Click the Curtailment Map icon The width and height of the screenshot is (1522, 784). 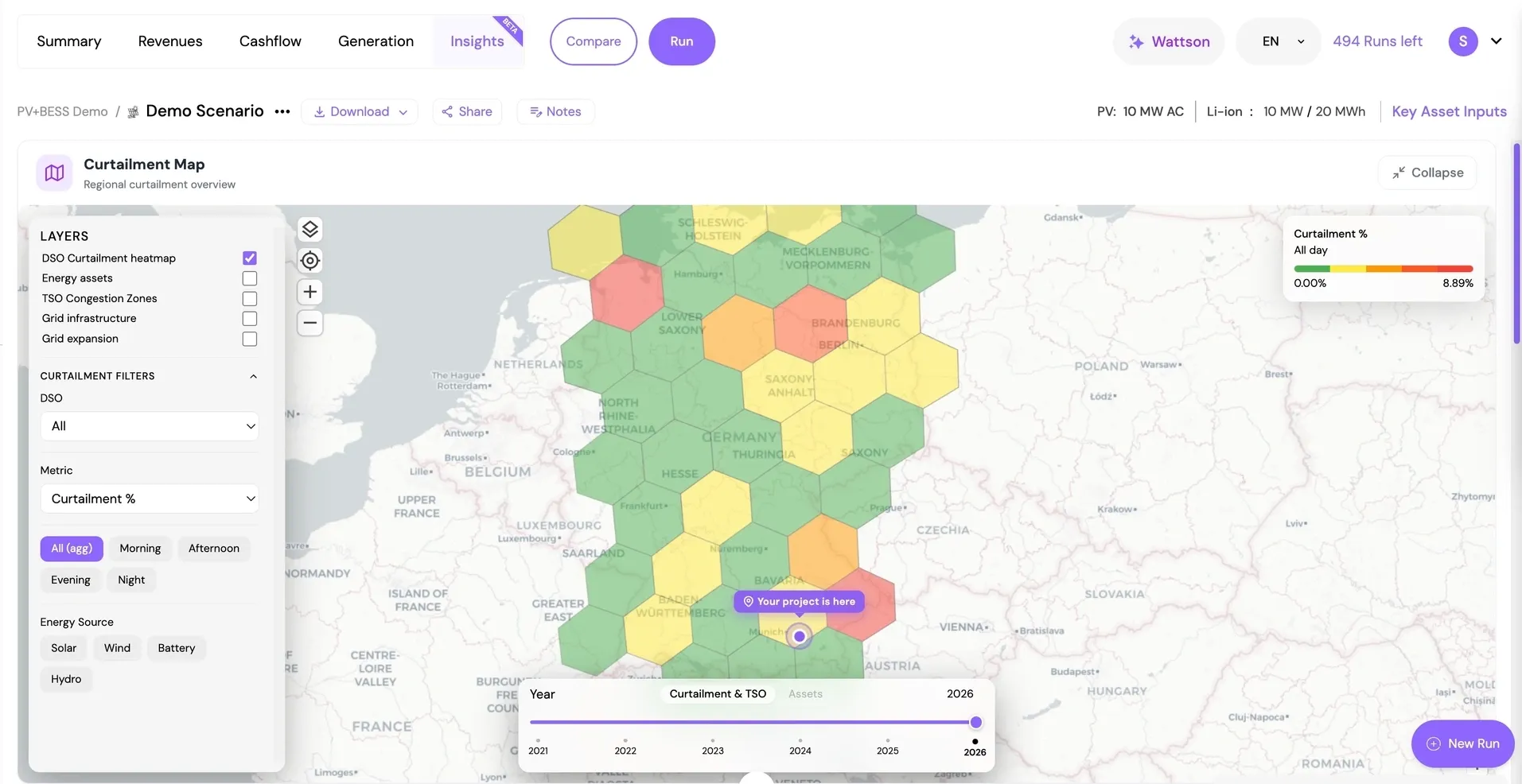click(55, 173)
